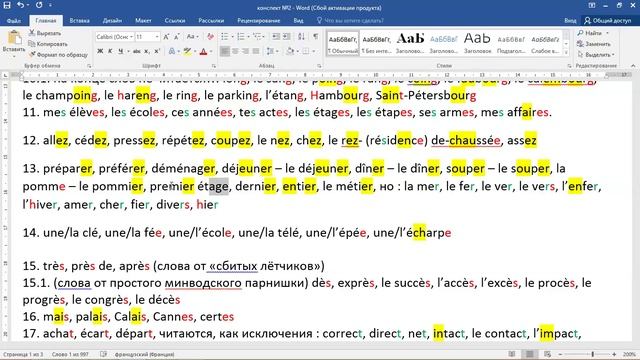
Task: Apply red font color A
Action: pyautogui.click(x=203, y=51)
